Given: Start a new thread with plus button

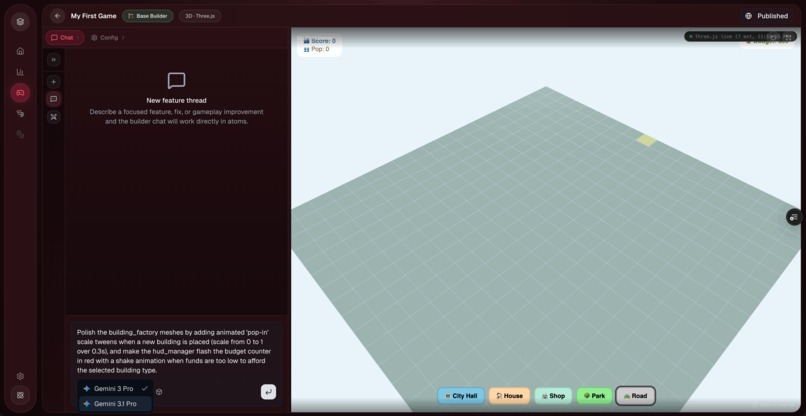Looking at the screenshot, I should (x=53, y=82).
